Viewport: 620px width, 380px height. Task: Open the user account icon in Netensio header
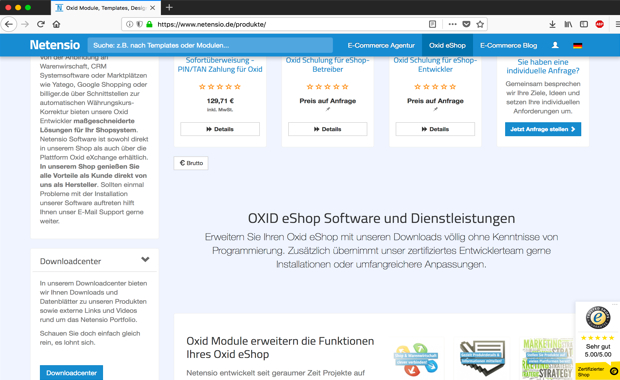tap(555, 45)
